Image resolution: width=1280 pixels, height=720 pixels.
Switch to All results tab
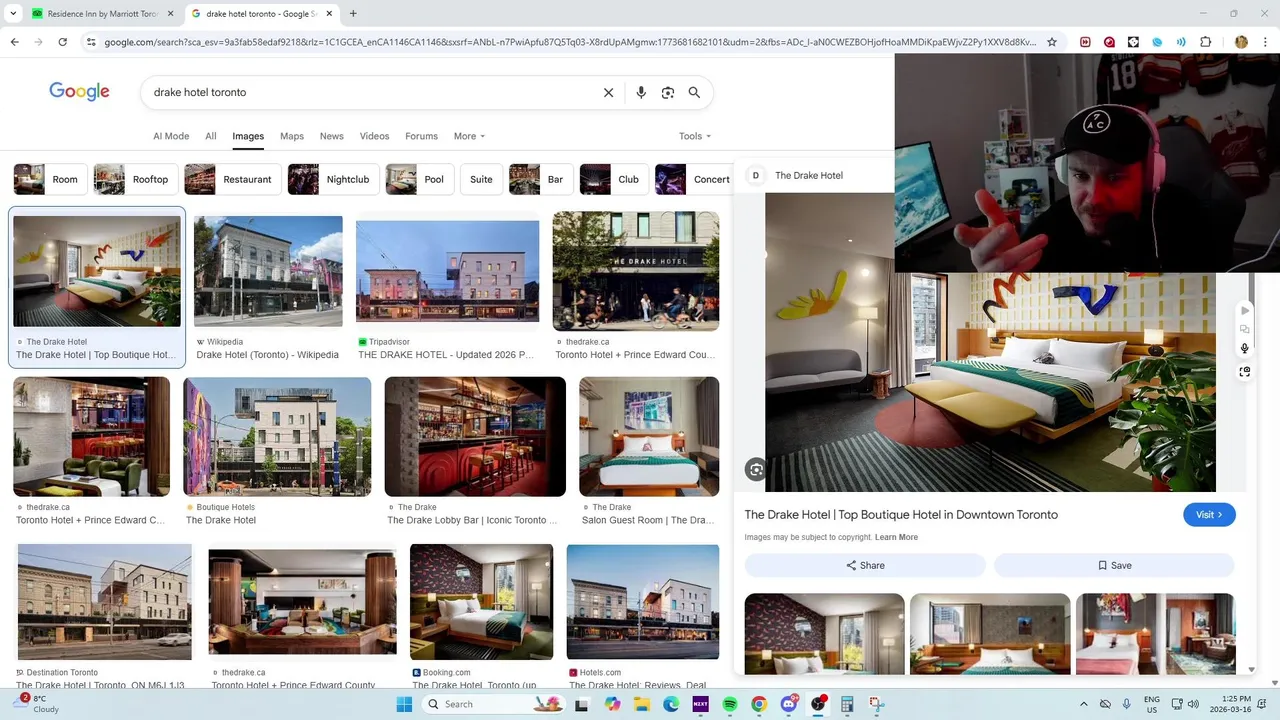211,136
